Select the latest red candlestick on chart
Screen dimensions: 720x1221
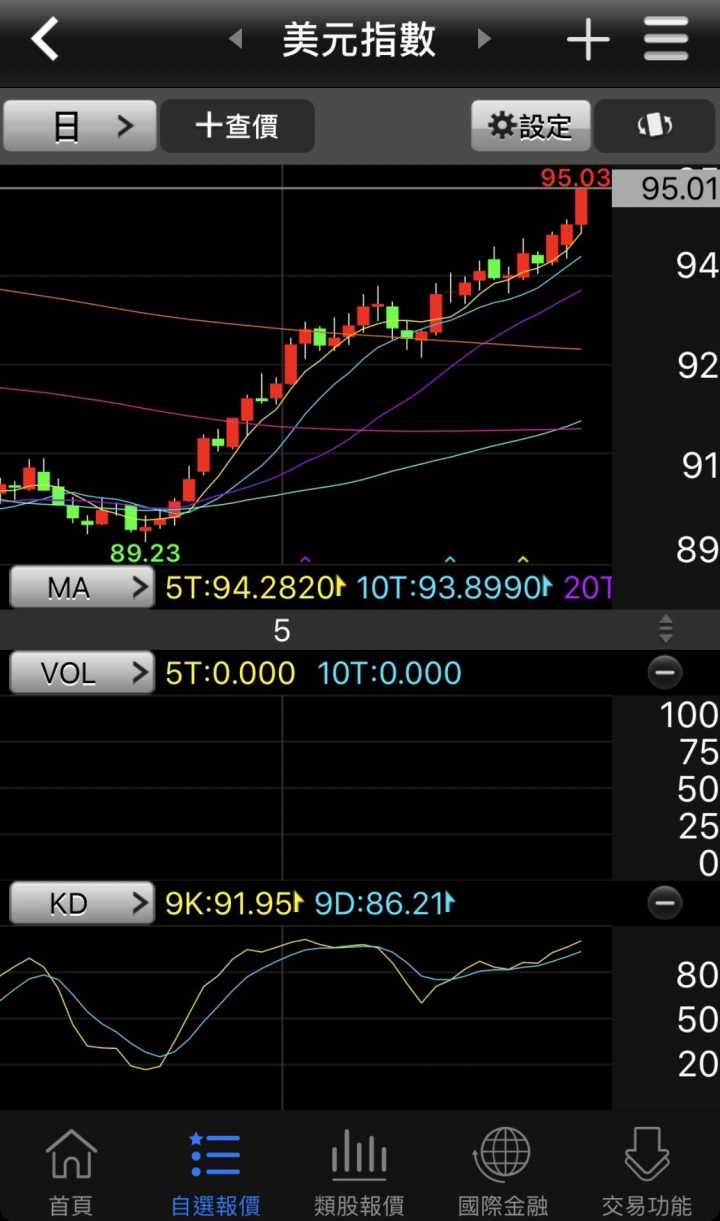(x=581, y=207)
